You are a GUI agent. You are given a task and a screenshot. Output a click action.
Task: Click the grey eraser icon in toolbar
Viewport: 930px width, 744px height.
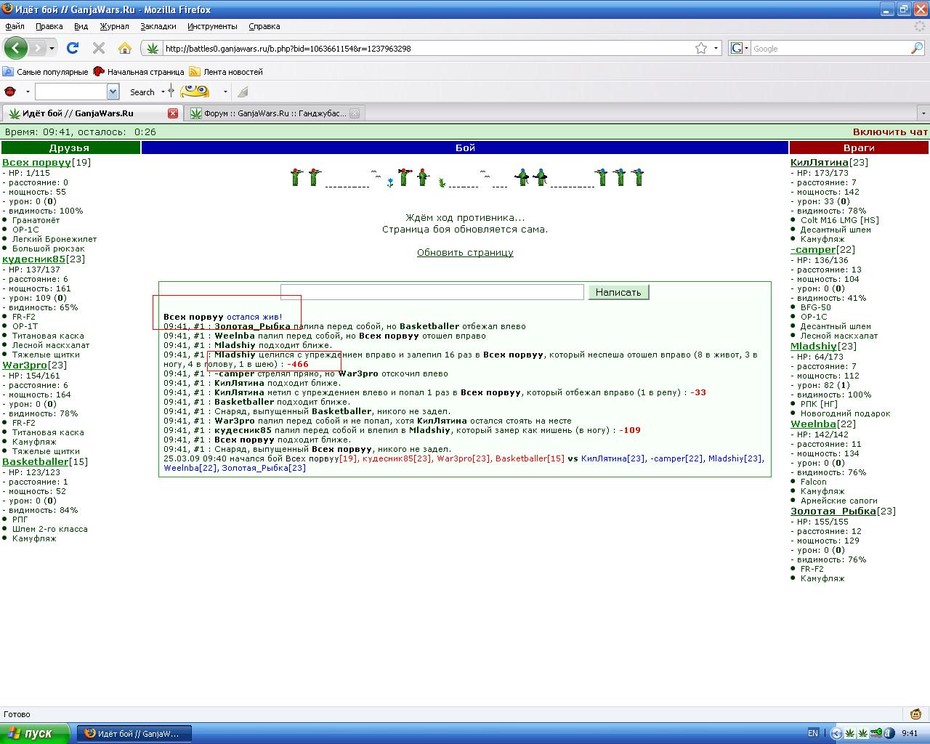click(x=243, y=92)
